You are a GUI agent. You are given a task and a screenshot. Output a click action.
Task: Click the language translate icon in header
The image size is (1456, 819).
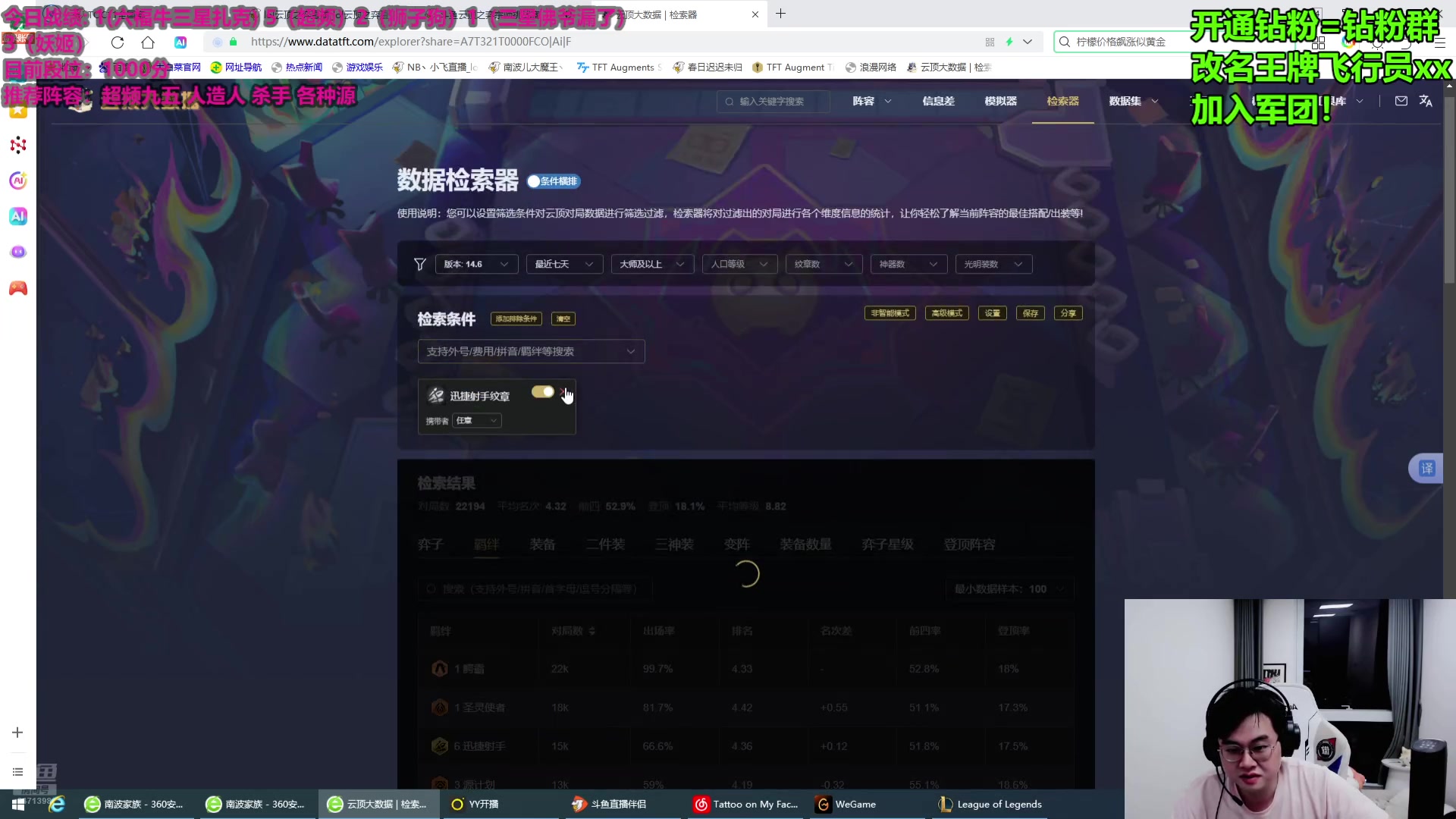(x=1426, y=101)
